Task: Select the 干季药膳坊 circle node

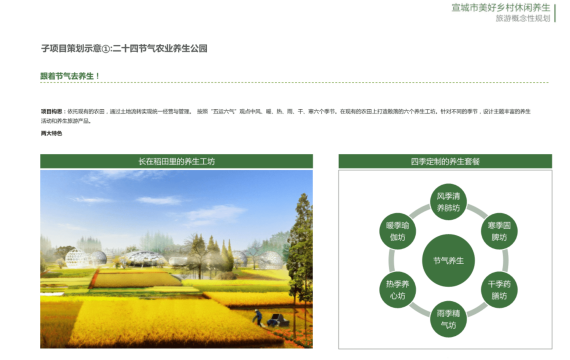Action: 499,290
